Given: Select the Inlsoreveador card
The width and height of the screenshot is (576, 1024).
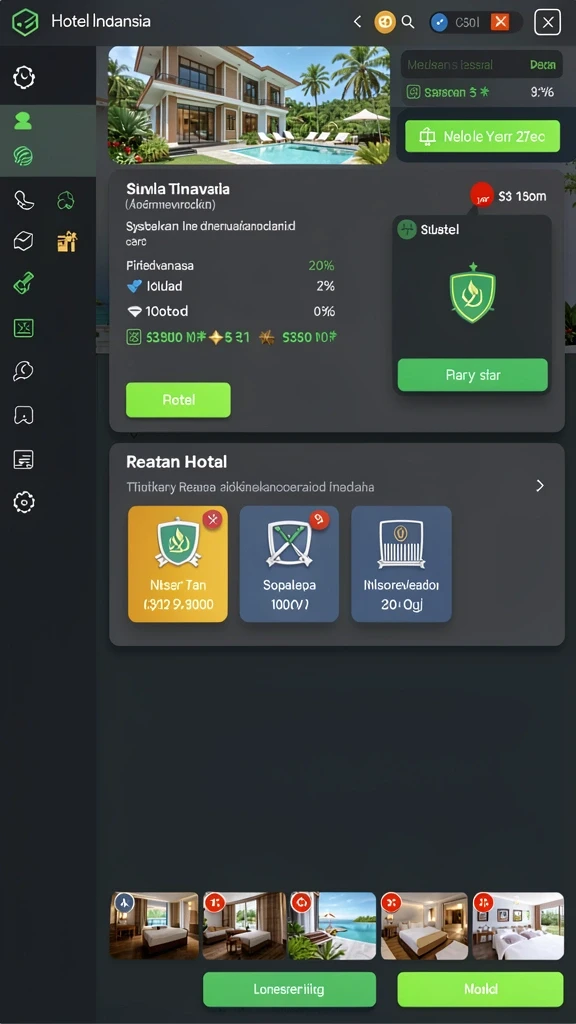Looking at the screenshot, I should click(401, 564).
